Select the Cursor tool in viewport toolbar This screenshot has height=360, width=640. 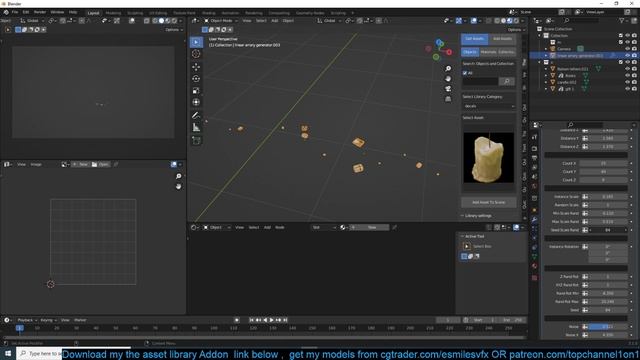pos(196,54)
